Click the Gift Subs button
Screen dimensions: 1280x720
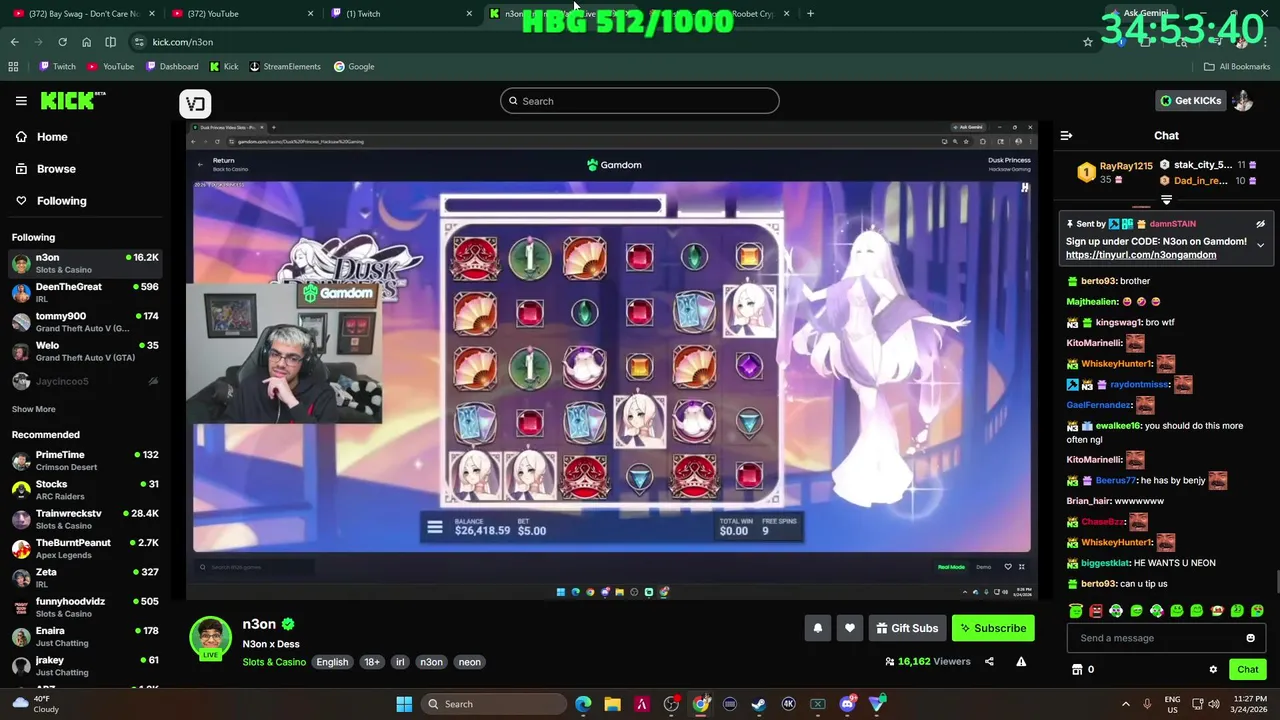(907, 628)
